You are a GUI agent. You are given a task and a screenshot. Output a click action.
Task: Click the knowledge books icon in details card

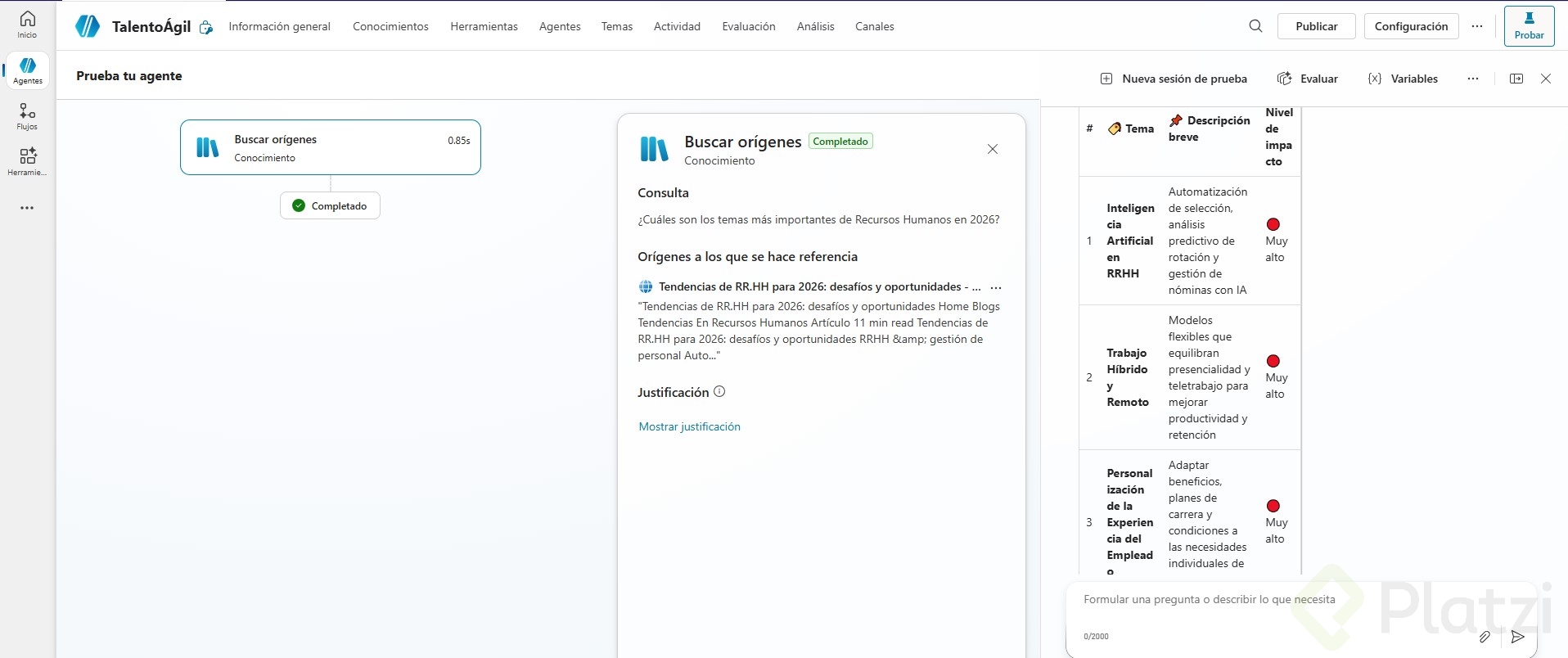tap(654, 149)
